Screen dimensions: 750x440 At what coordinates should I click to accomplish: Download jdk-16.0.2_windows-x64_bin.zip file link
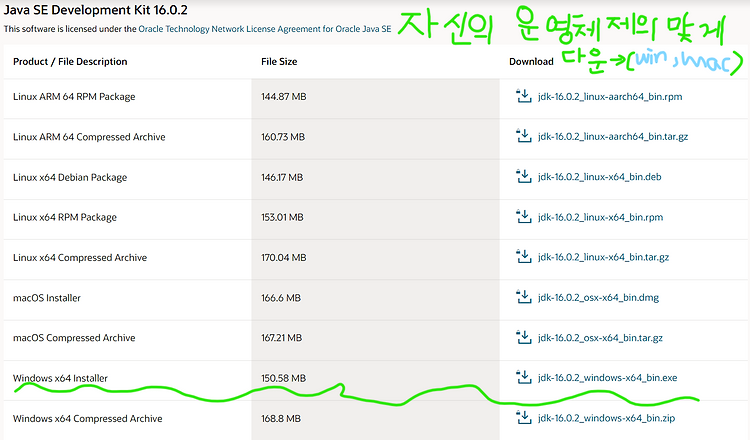pos(606,418)
